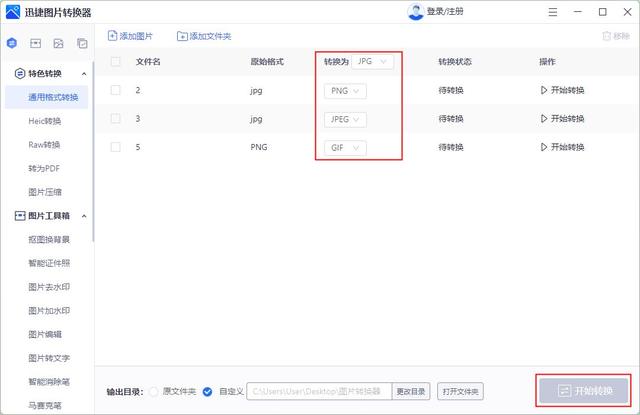Click 登录/注册 to sign in
Screen dimensions: 640x415
pyautogui.click(x=445, y=11)
